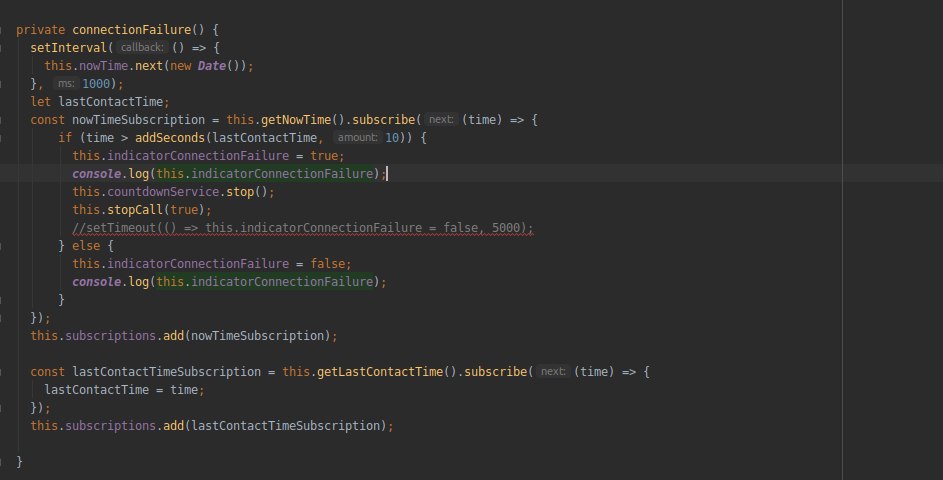
Task: Click the nowTime property in the next call
Action: coord(103,66)
